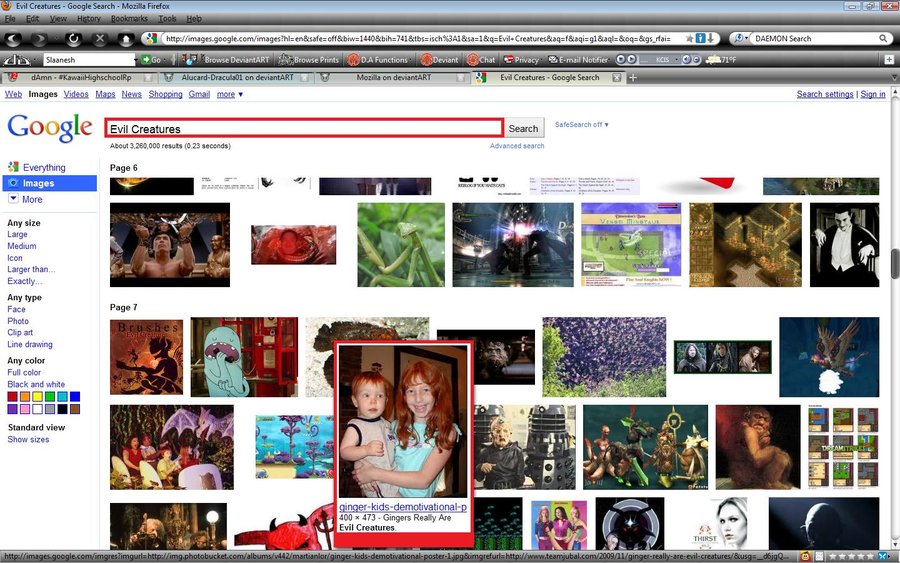Switch to Mozilla on deviantART tab
The width and height of the screenshot is (900, 563).
tap(393, 77)
